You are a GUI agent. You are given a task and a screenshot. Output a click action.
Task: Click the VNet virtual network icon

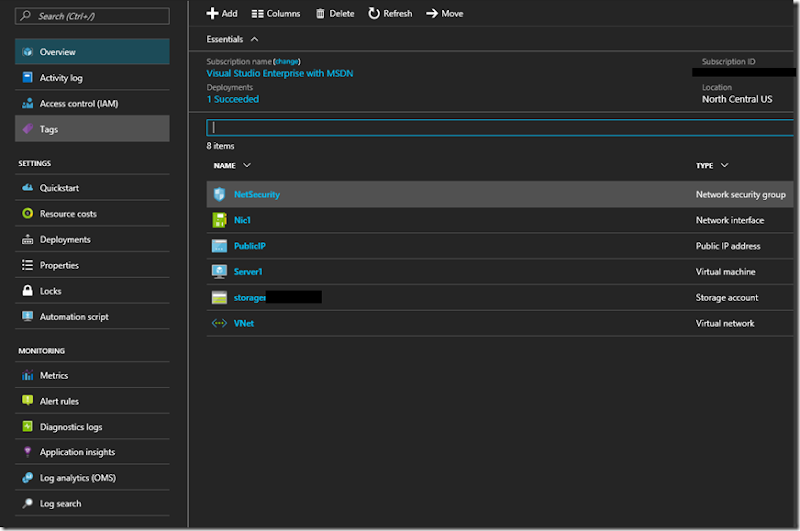(219, 323)
